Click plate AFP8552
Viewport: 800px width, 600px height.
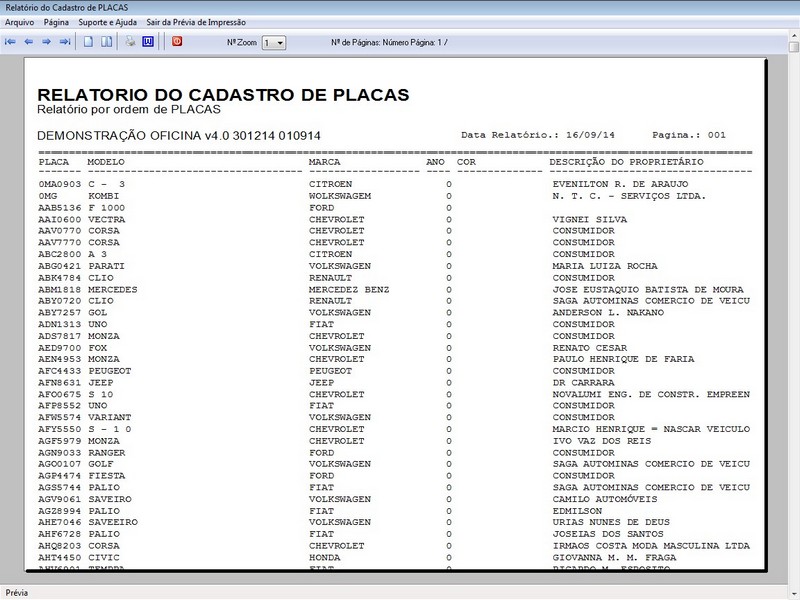(60, 406)
